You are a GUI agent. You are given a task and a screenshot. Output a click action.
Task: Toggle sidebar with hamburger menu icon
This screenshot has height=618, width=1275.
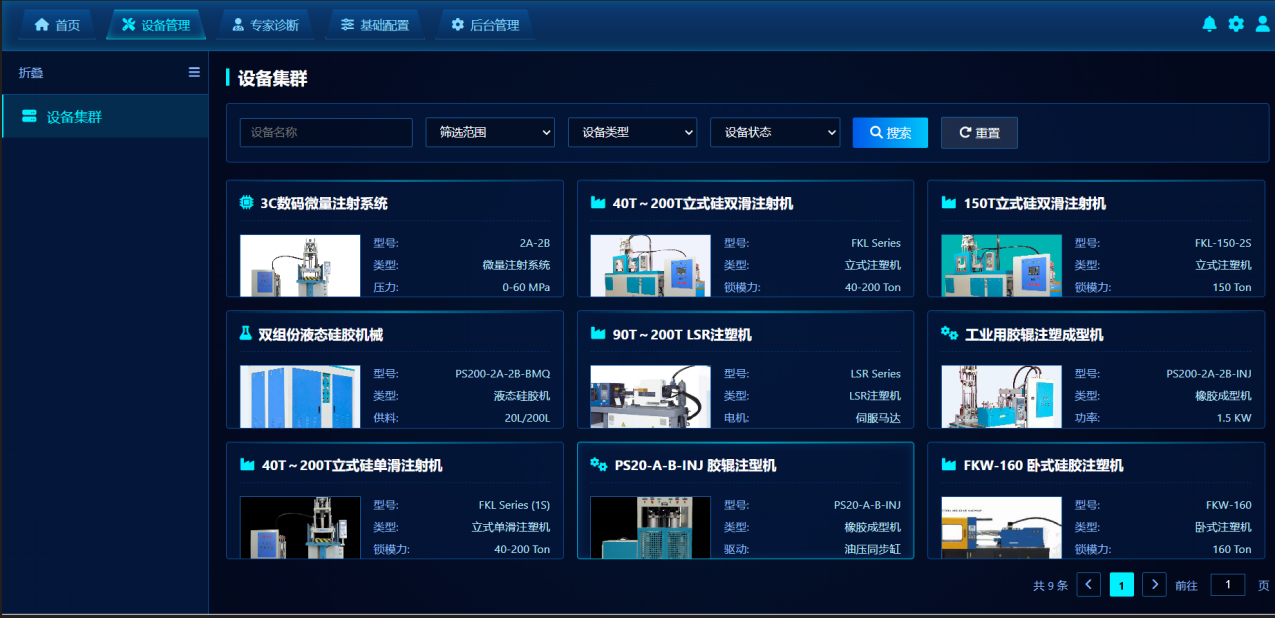point(194,72)
